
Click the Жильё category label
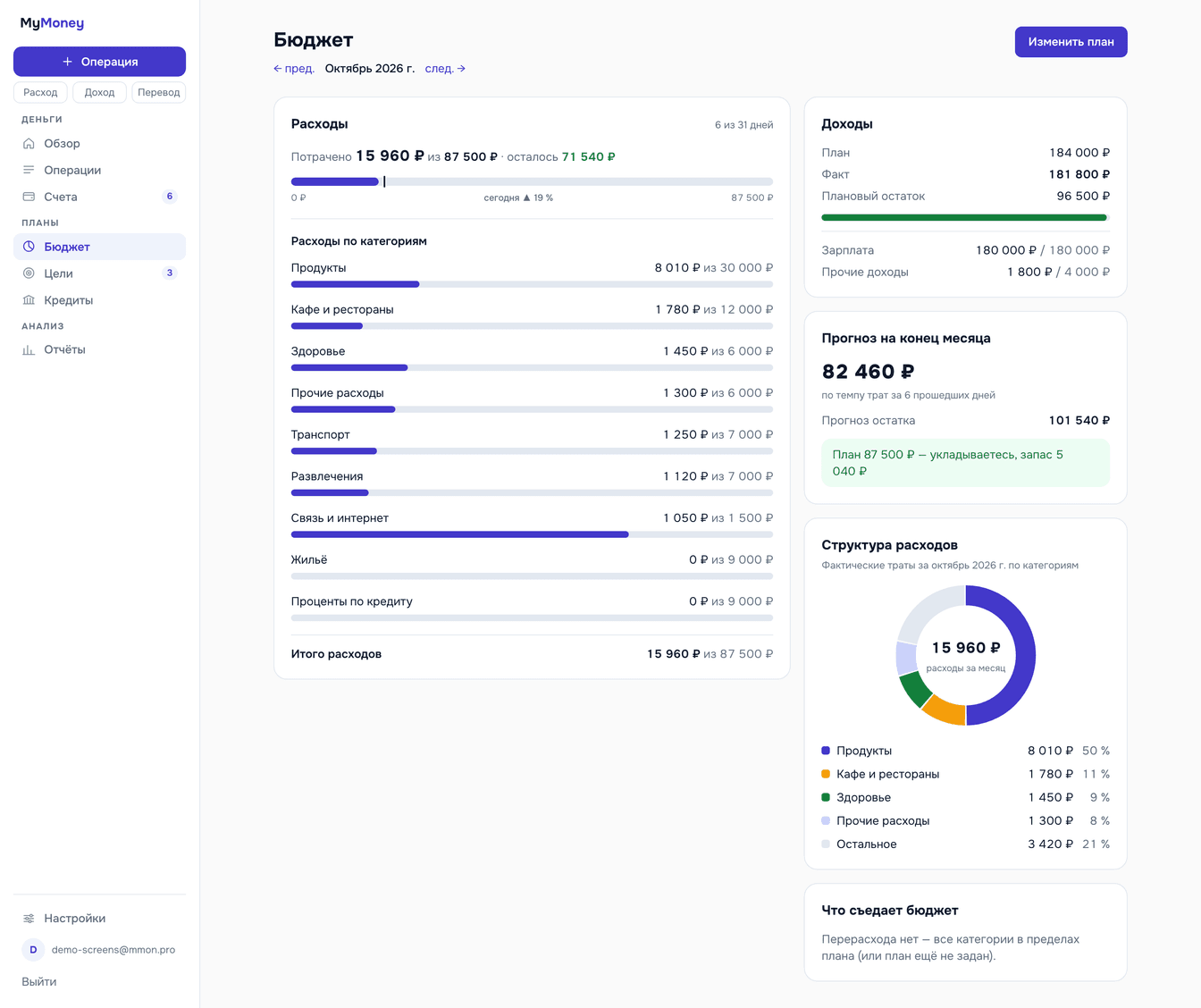pos(309,559)
